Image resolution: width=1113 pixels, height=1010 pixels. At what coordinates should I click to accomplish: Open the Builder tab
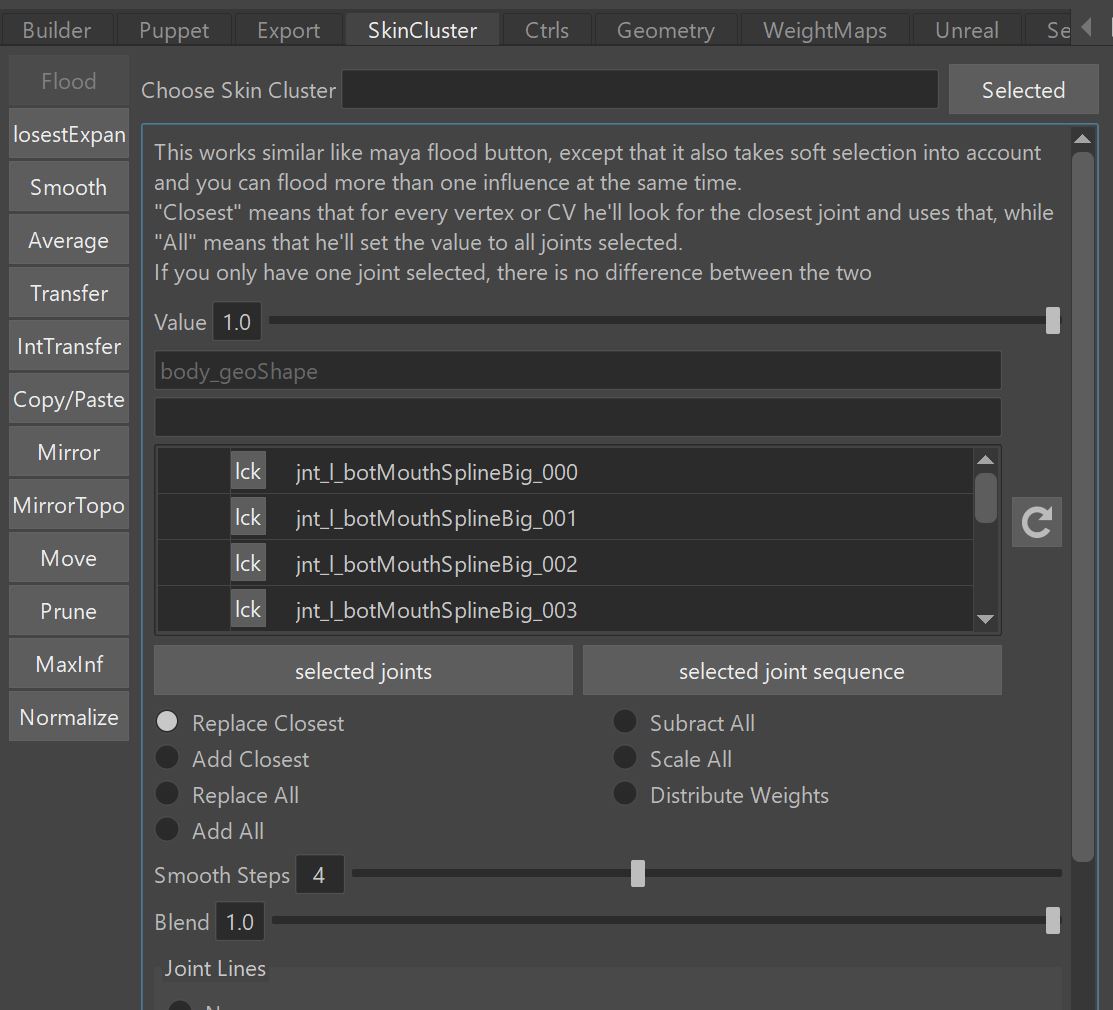pos(57,31)
